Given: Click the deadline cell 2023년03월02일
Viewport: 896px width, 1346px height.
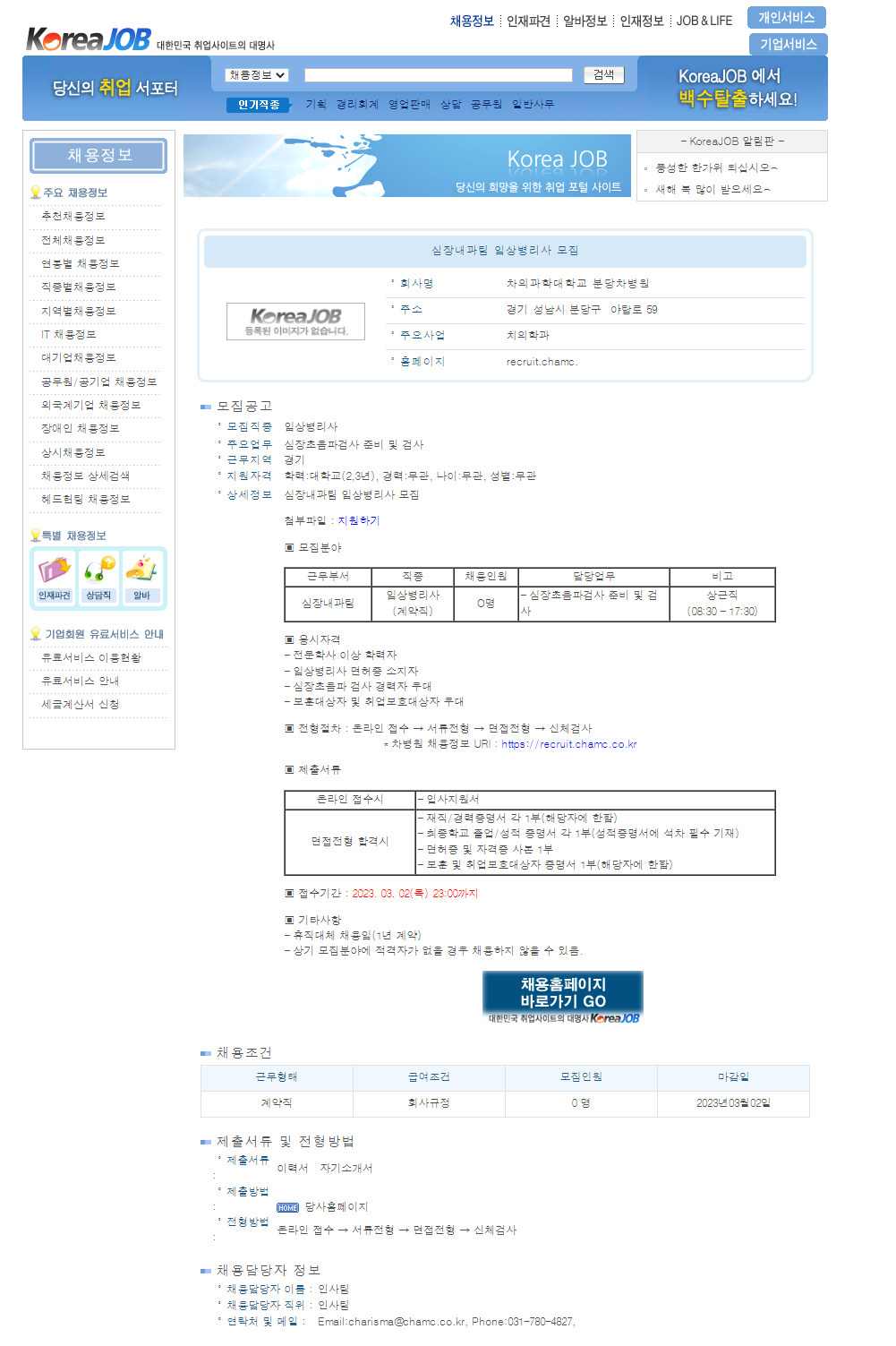Looking at the screenshot, I should [733, 1103].
